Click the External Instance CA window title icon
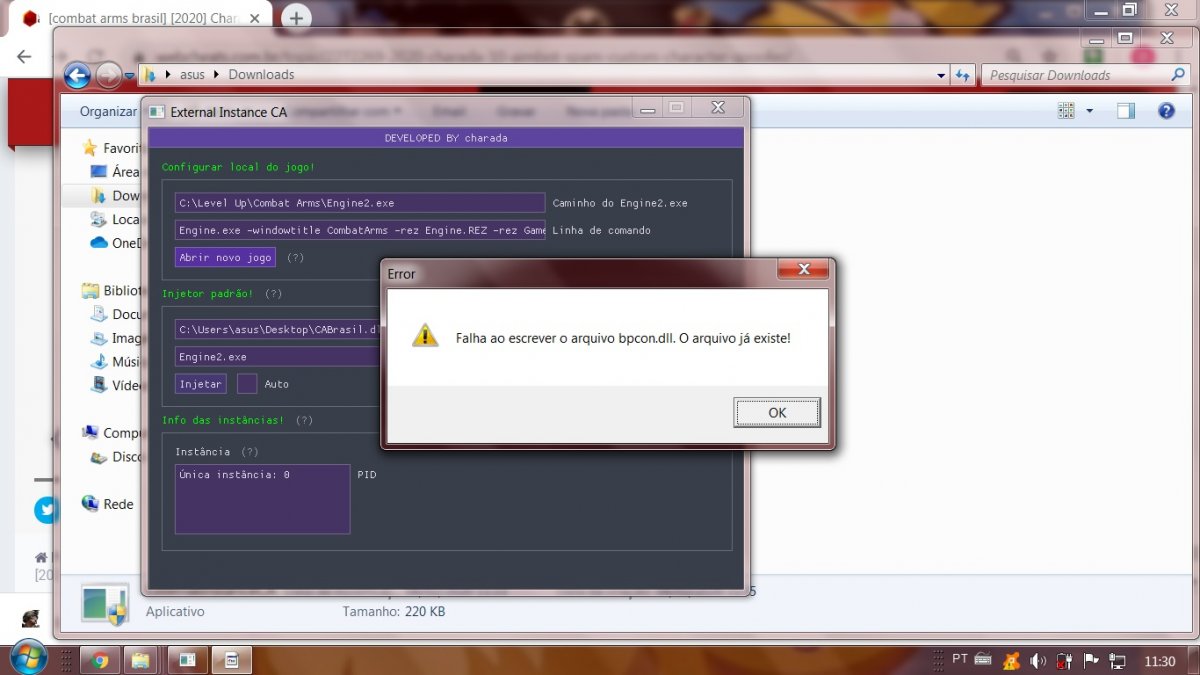The height and width of the screenshot is (675, 1200). pyautogui.click(x=157, y=112)
